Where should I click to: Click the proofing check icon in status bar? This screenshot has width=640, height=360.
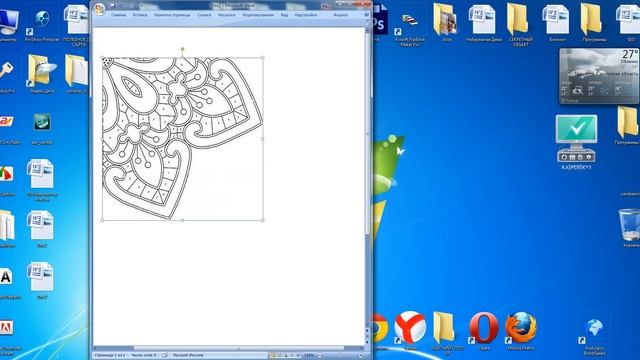165,355
